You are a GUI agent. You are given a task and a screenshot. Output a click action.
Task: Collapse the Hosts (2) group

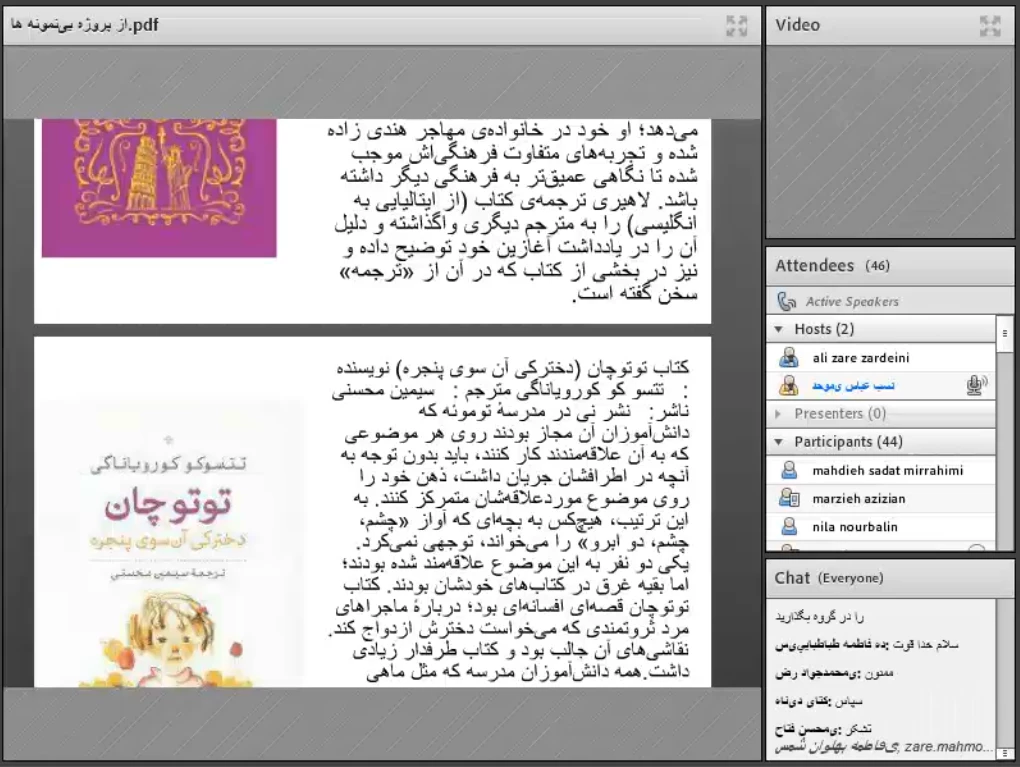click(780, 329)
